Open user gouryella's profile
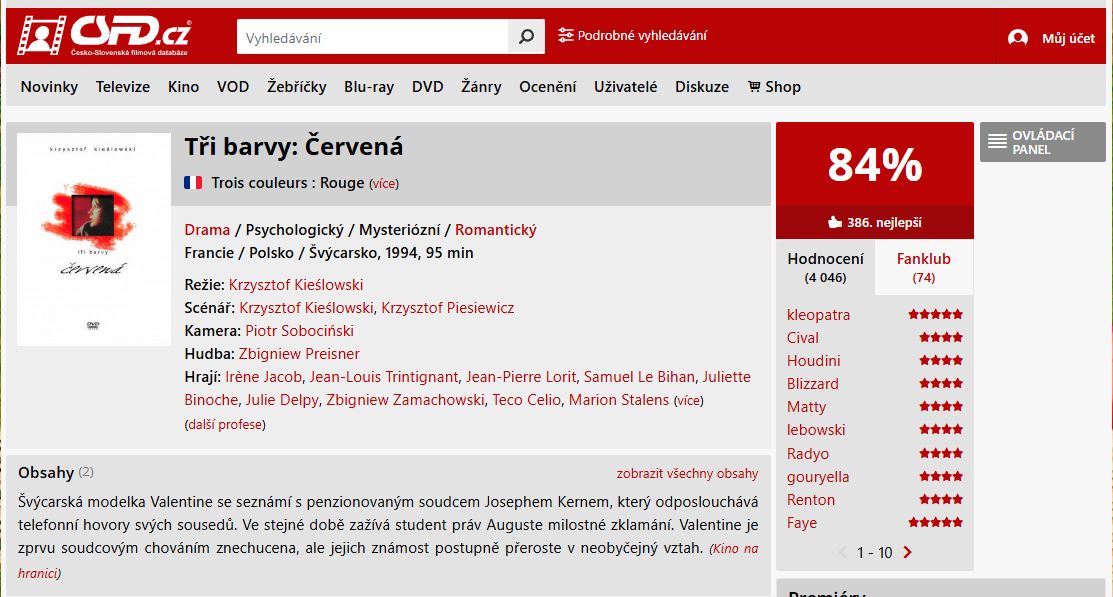The image size is (1113, 597). tap(818, 477)
